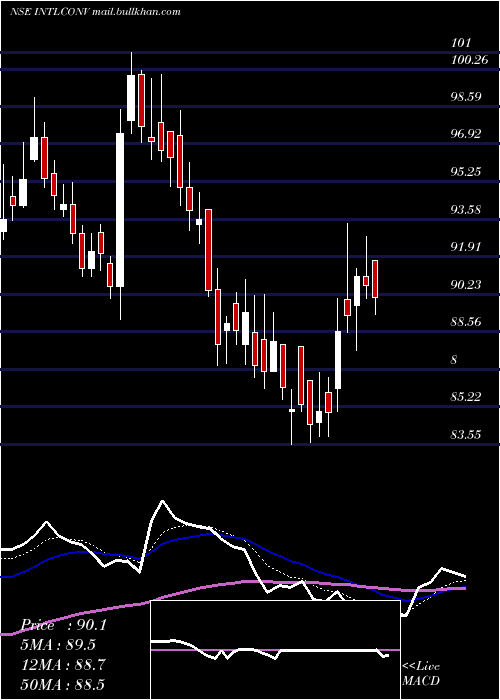This screenshot has width=500, height=700.
Task: Click the 50MA : 88.5 value
Action: tap(62, 684)
